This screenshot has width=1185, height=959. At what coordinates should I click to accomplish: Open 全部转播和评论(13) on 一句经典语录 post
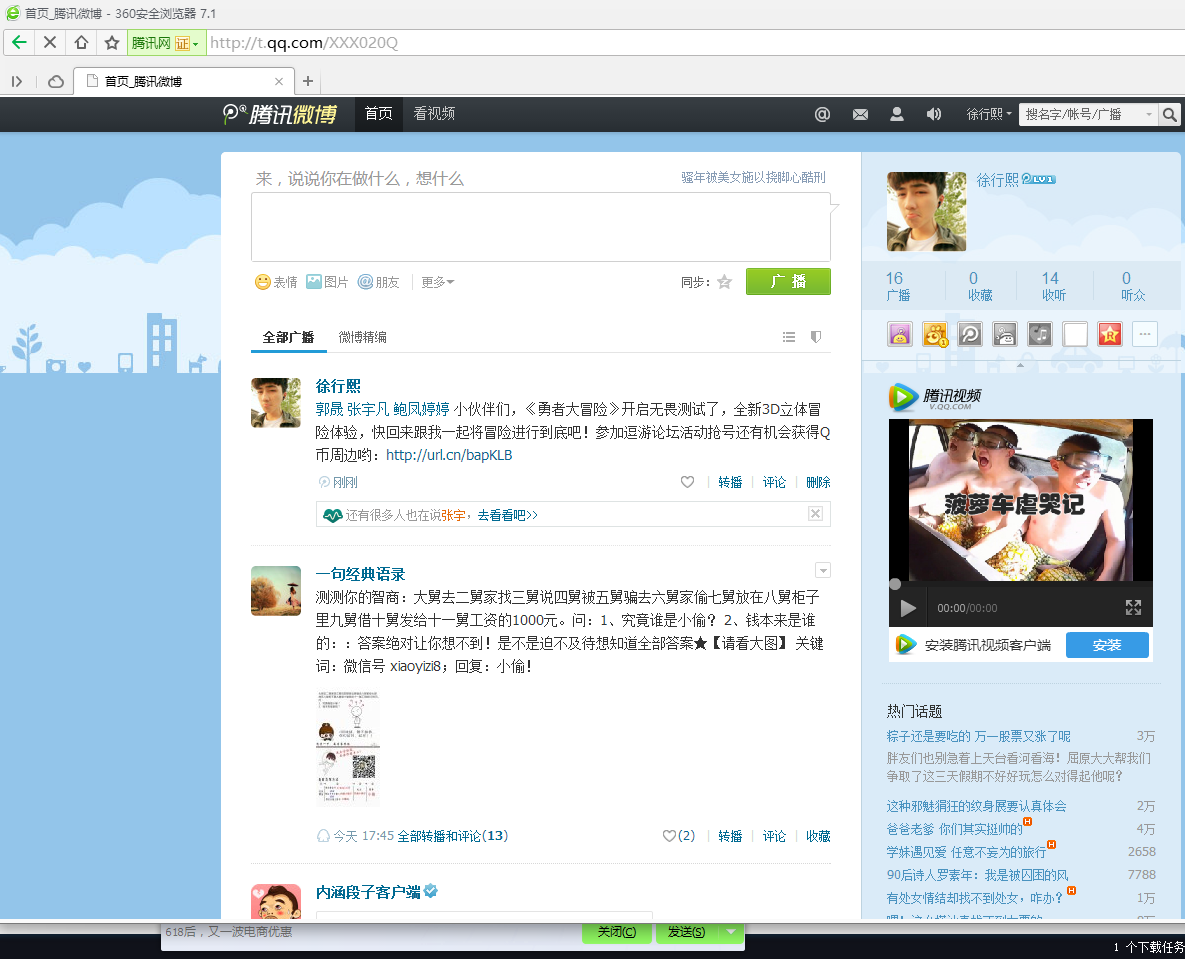pyautogui.click(x=453, y=836)
